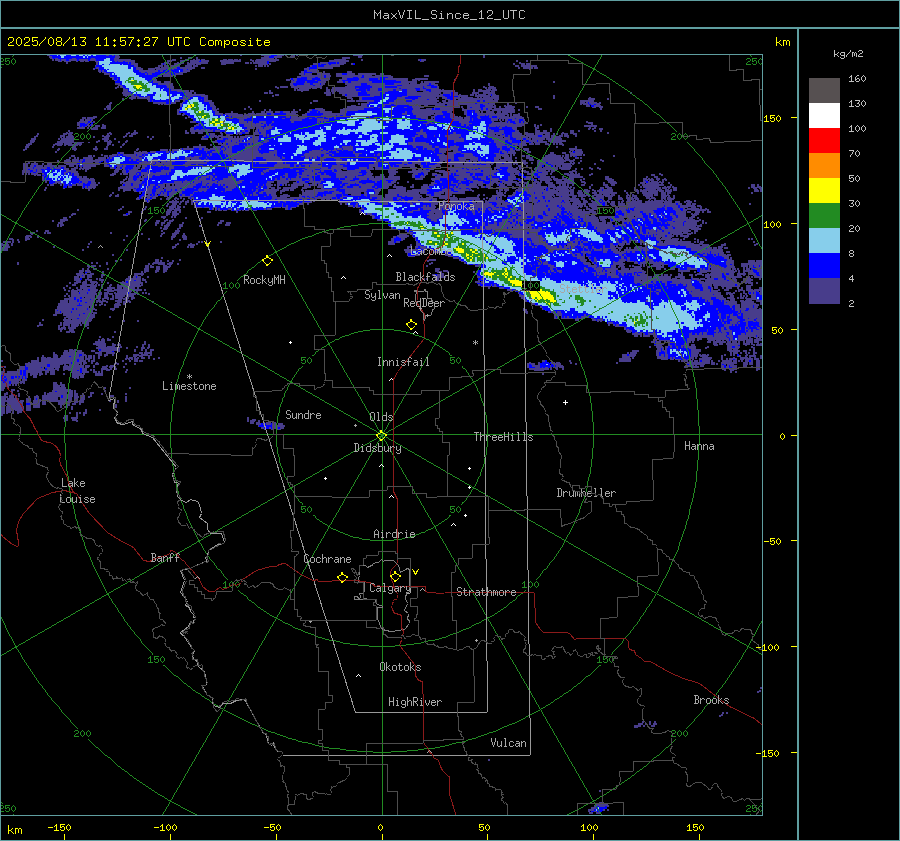Click the RockyMH label

(264, 280)
